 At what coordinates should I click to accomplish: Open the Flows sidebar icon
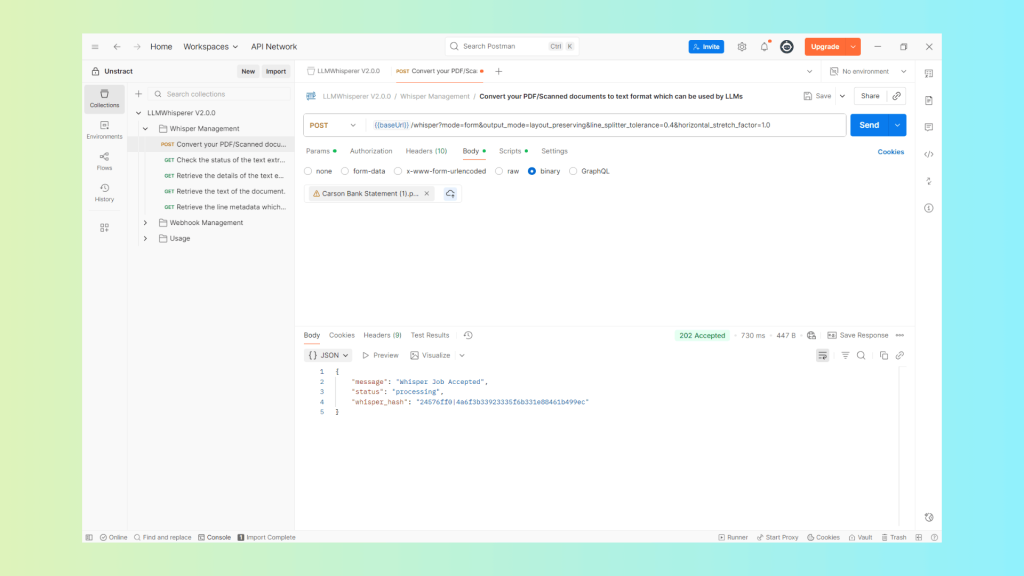point(104,161)
